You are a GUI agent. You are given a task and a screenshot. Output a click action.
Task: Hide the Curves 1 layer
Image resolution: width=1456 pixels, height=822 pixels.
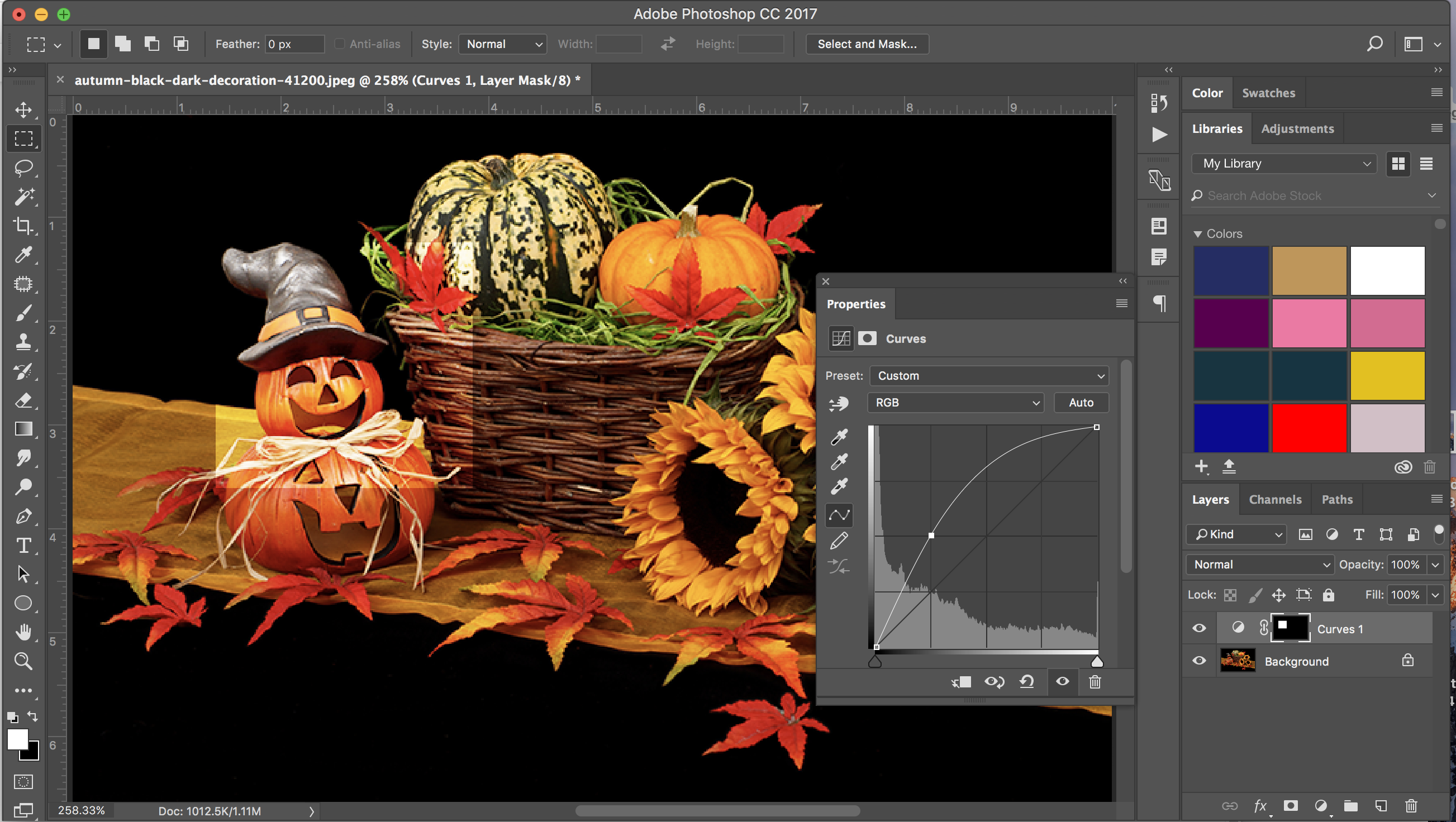[1199, 628]
